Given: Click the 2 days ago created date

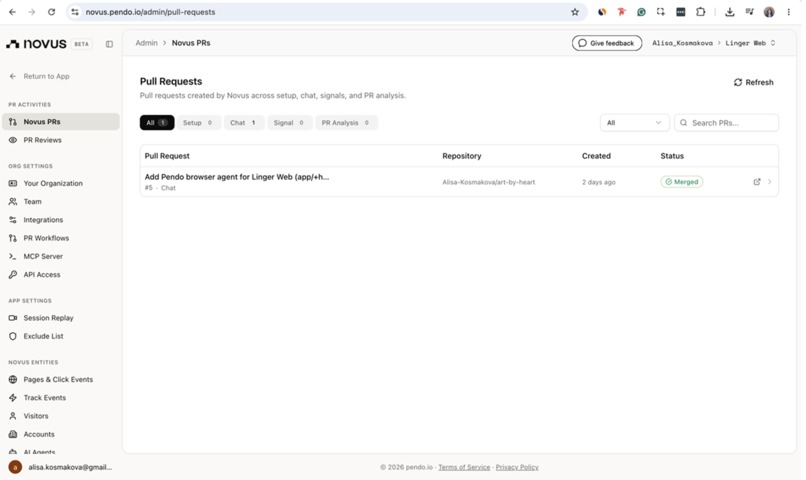Looking at the screenshot, I should [x=598, y=182].
